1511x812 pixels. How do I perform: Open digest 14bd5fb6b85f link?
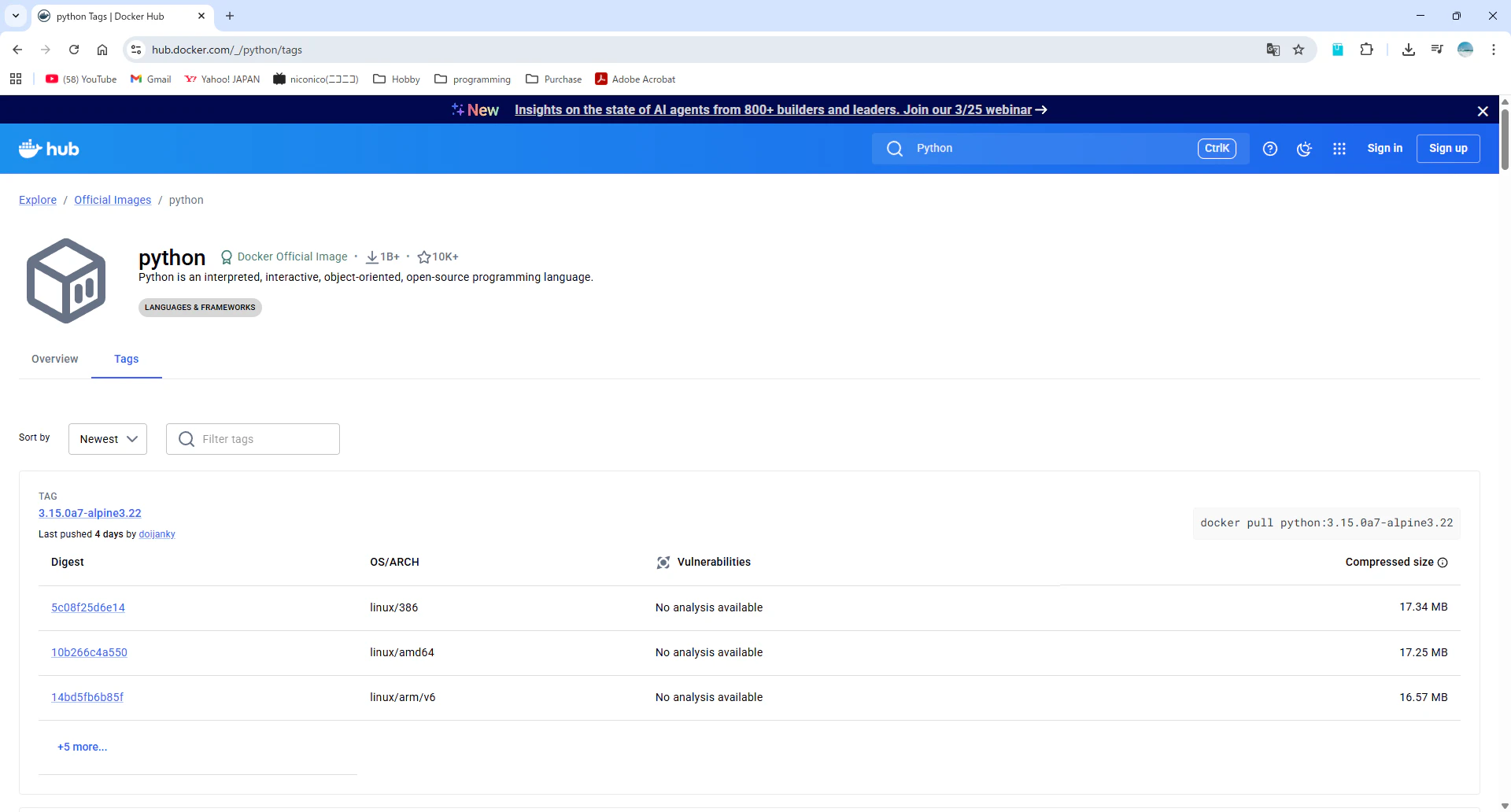[87, 697]
